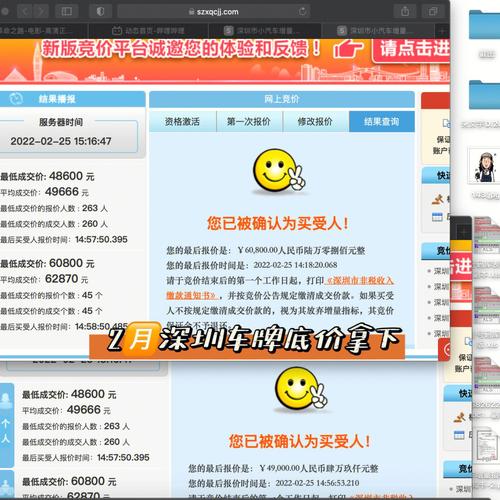Click the lower window's 最低成交价: 48600 元

tap(69, 394)
